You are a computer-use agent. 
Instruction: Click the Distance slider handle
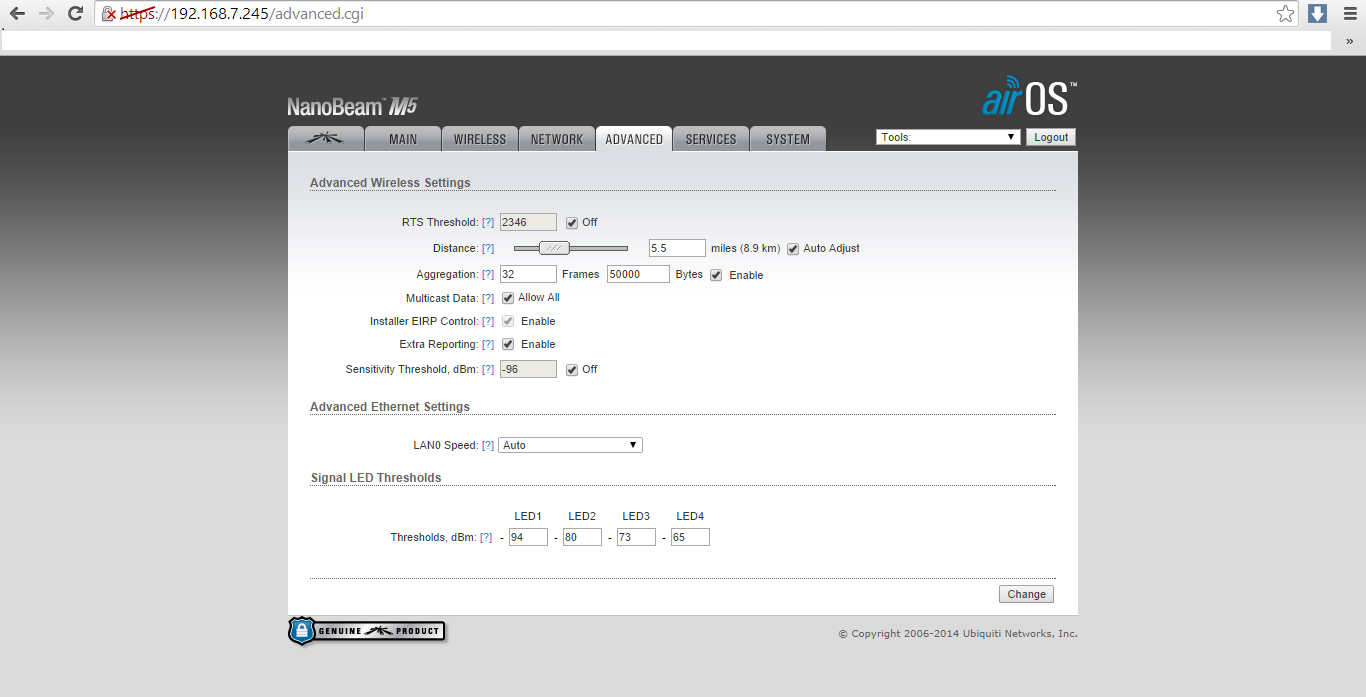(x=554, y=248)
